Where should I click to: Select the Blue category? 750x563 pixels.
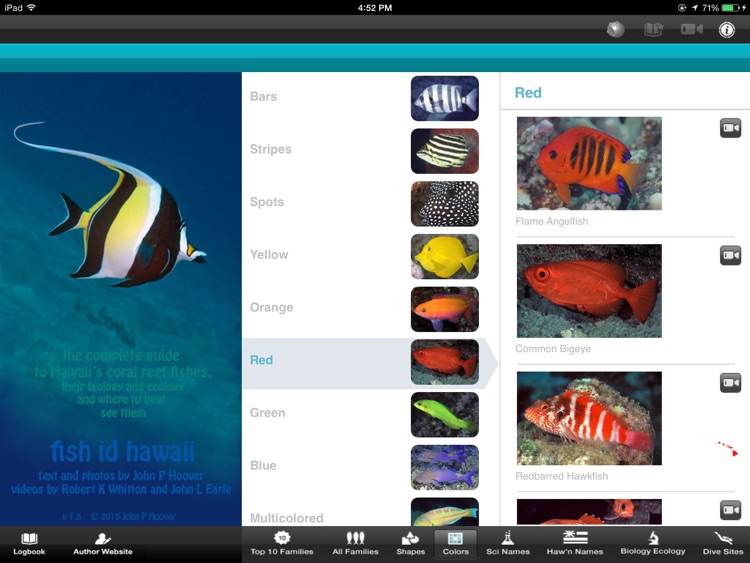pyautogui.click(x=371, y=467)
